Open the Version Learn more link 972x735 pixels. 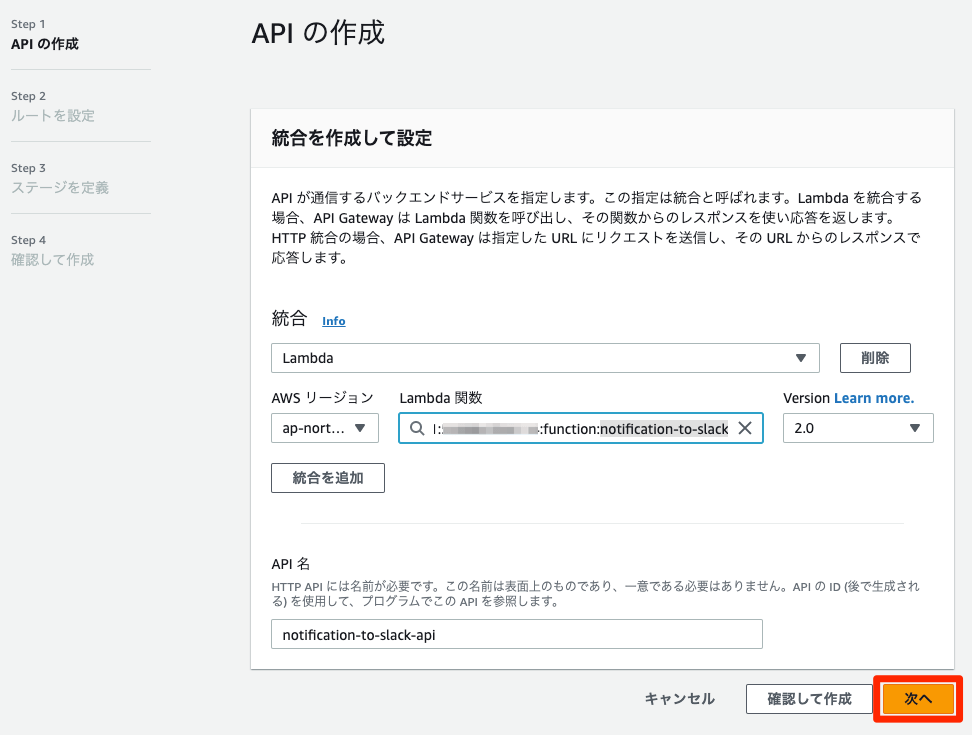[x=874, y=398]
